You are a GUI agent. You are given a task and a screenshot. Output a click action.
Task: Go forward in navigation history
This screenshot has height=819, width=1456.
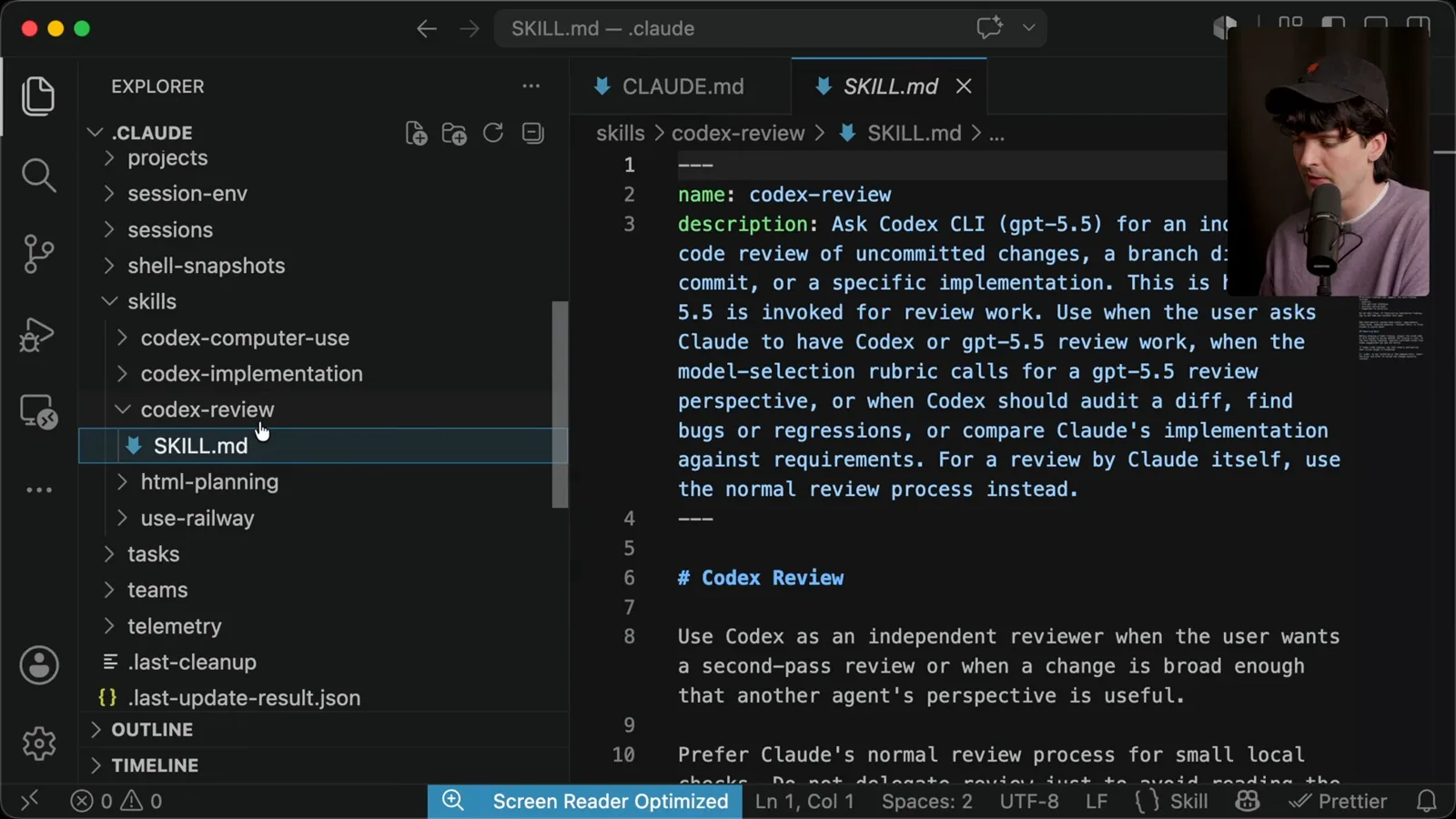[x=470, y=29]
